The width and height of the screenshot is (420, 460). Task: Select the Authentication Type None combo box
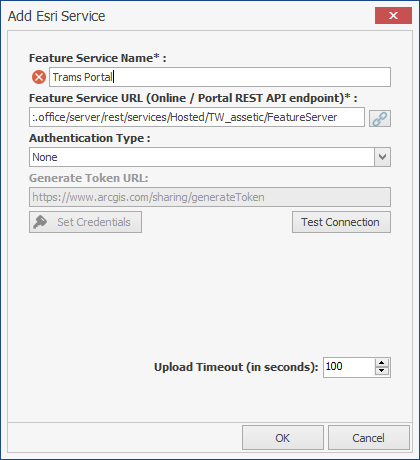tap(210, 157)
